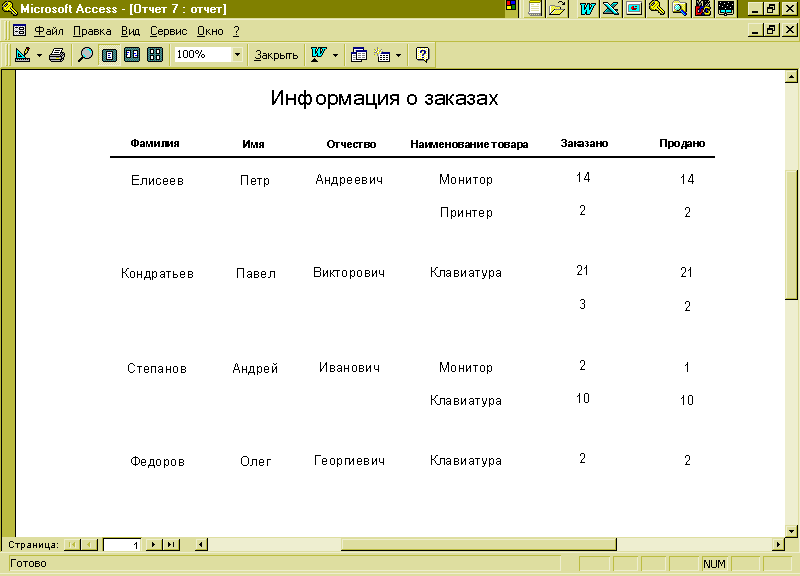Expand Office Links dropdown arrow
Image resolution: width=800 pixels, height=576 pixels.
pyautogui.click(x=335, y=55)
